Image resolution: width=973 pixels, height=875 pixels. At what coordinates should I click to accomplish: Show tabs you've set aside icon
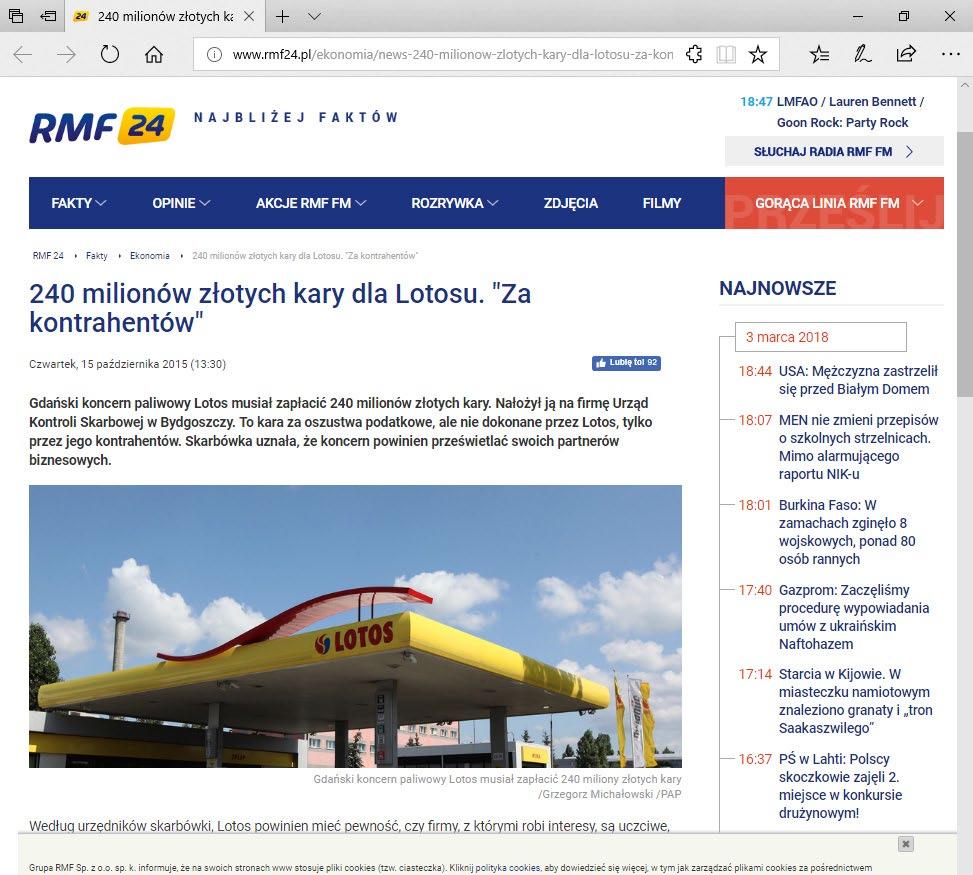(16, 17)
